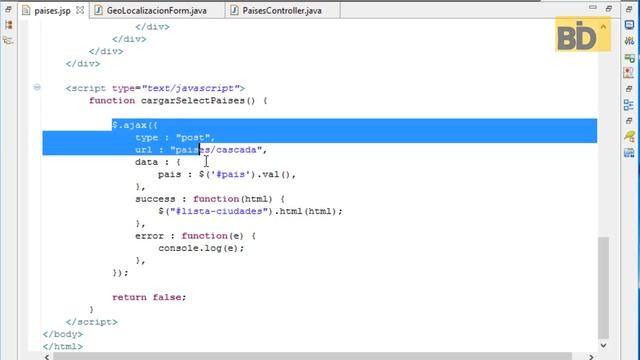Screen dimensions: 640x360
Task: Restore the stack above the Console icon
Action: 629,9
